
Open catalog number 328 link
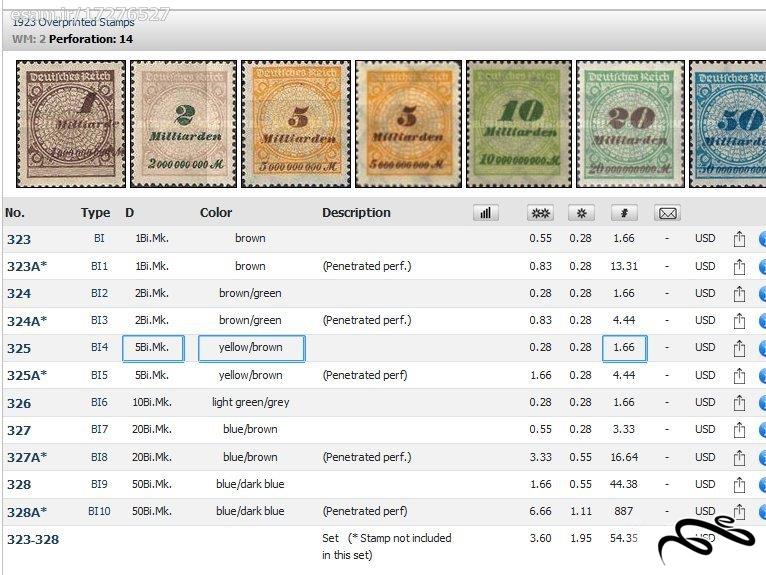click(19, 485)
